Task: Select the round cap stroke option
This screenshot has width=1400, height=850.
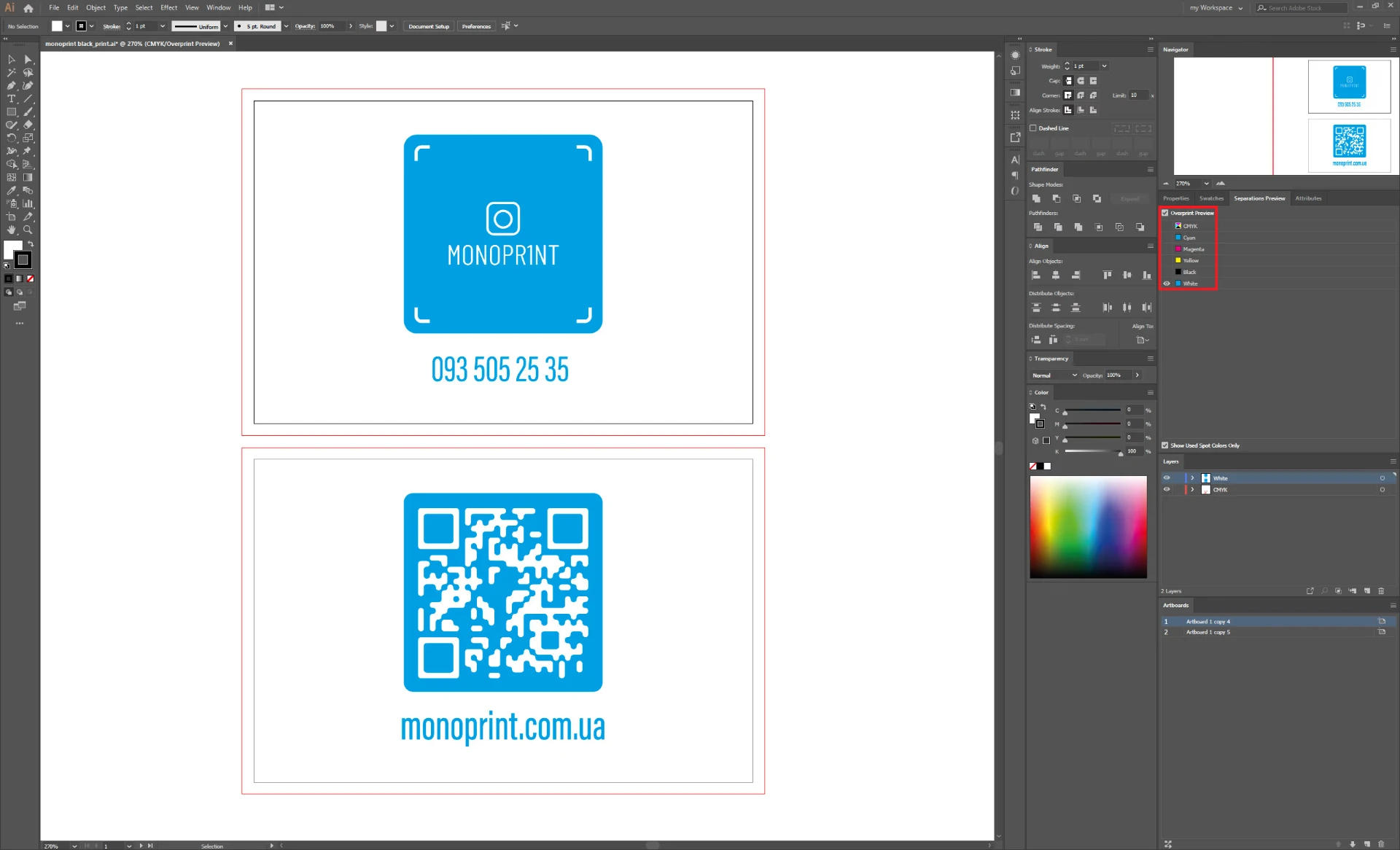Action: point(1081,81)
